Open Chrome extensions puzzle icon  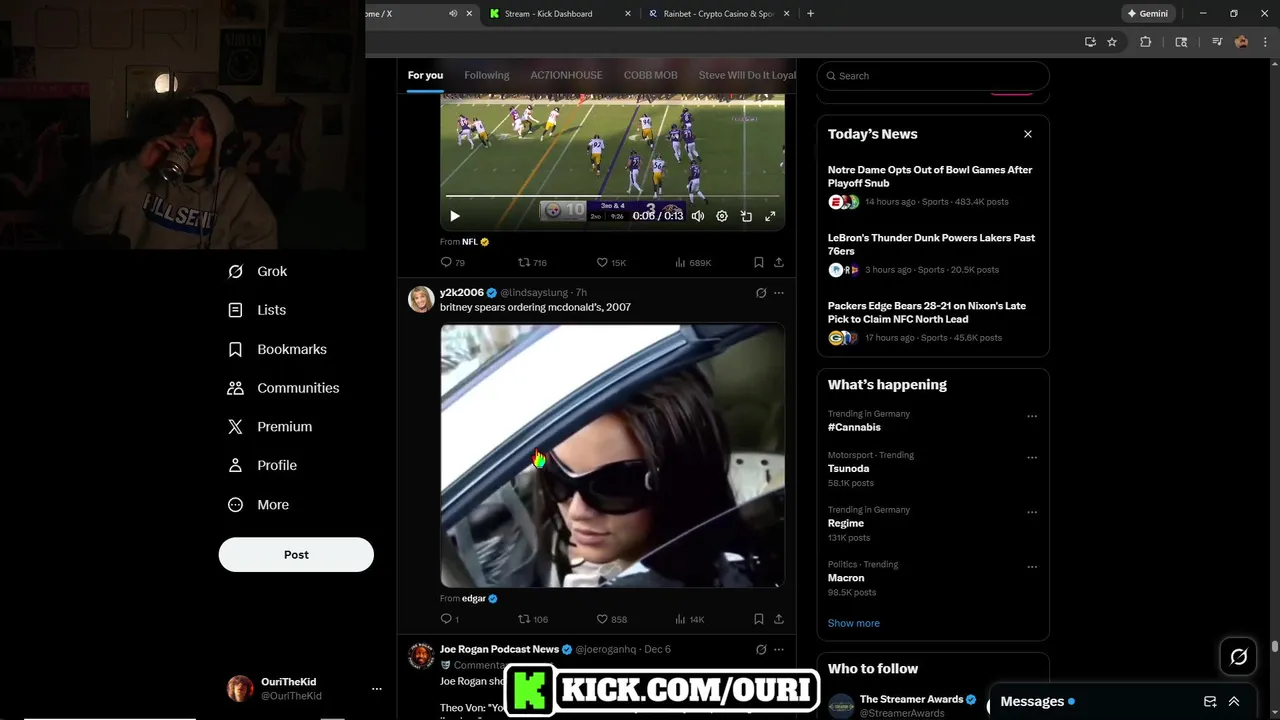pyautogui.click(x=1146, y=42)
